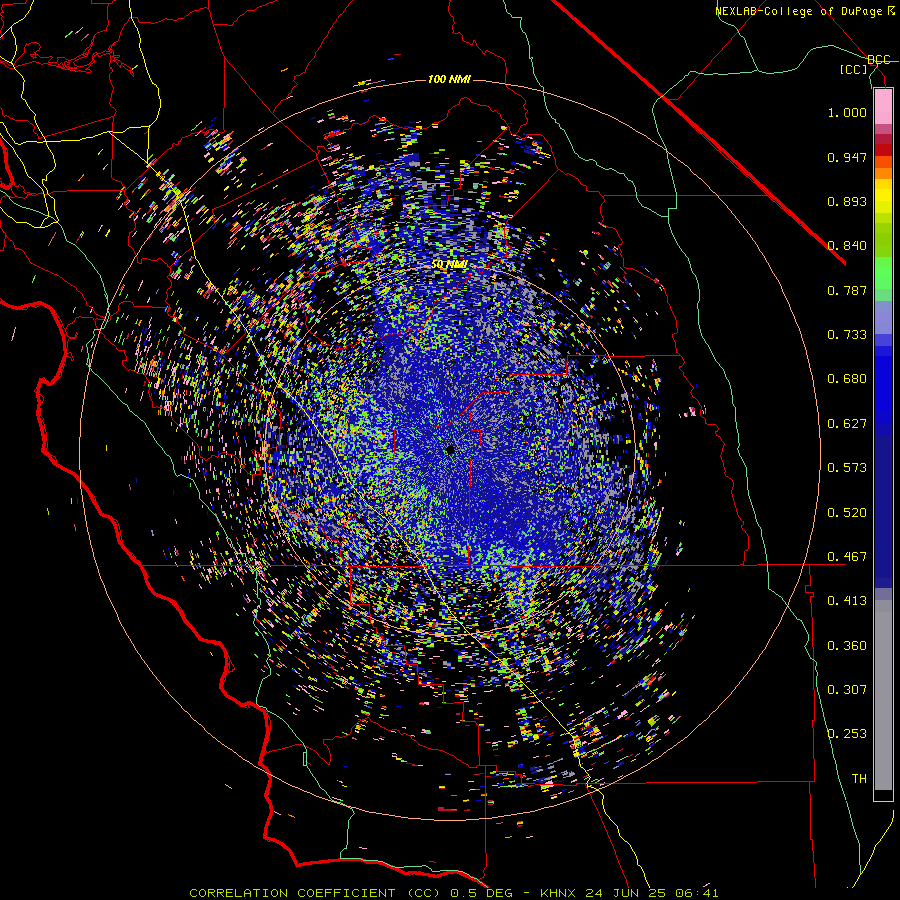Click the 0.467 scale value

coord(847,557)
